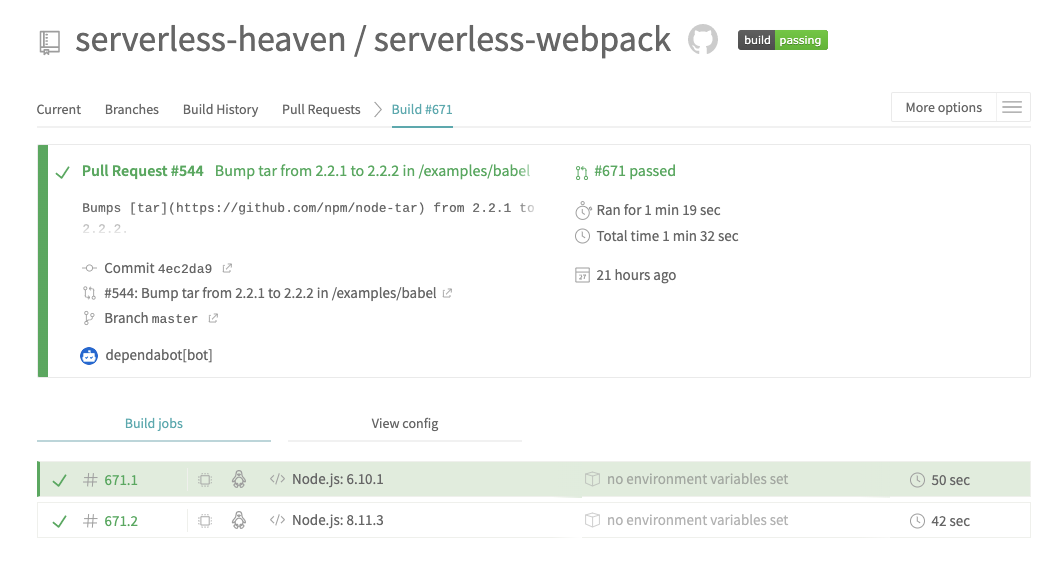Open Commit 4ec2da9 on GitHub
The width and height of the screenshot is (1054, 567).
tap(158, 268)
